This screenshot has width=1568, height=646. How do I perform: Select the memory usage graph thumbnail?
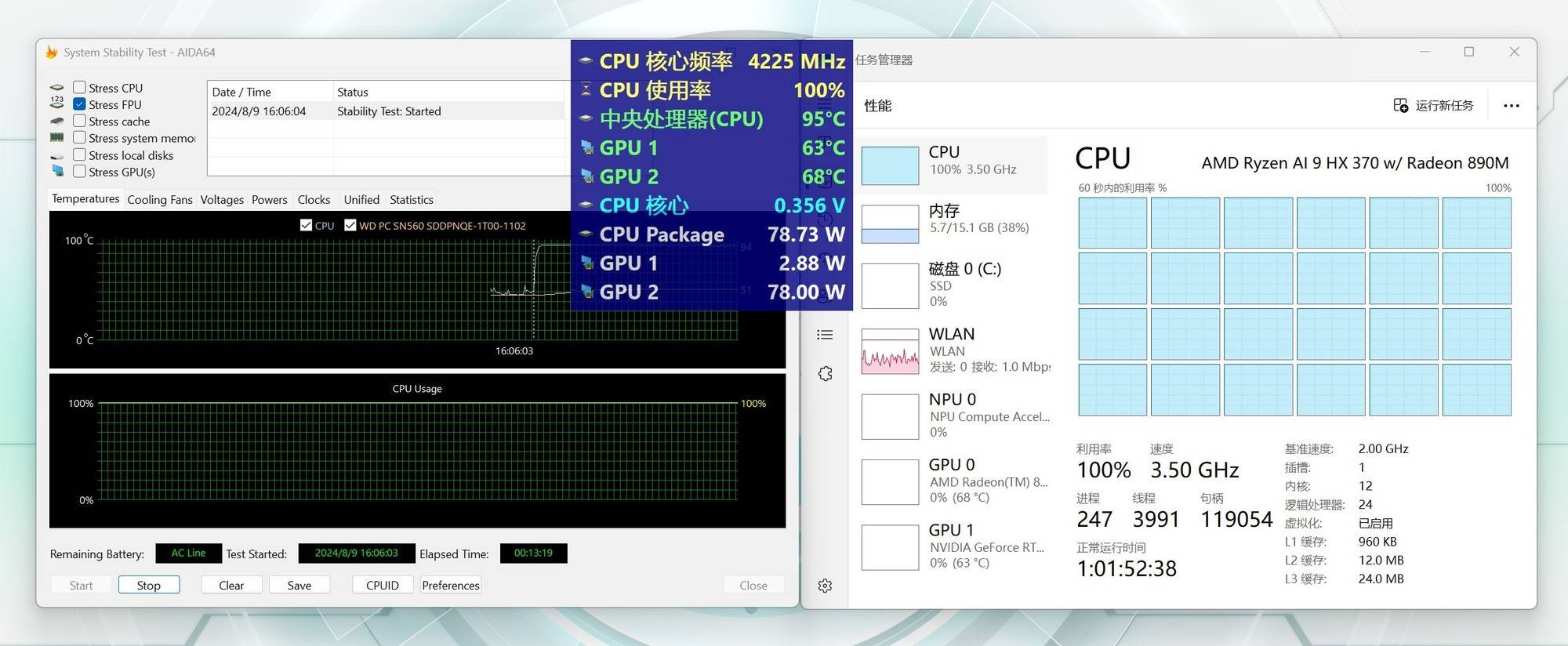click(x=890, y=224)
